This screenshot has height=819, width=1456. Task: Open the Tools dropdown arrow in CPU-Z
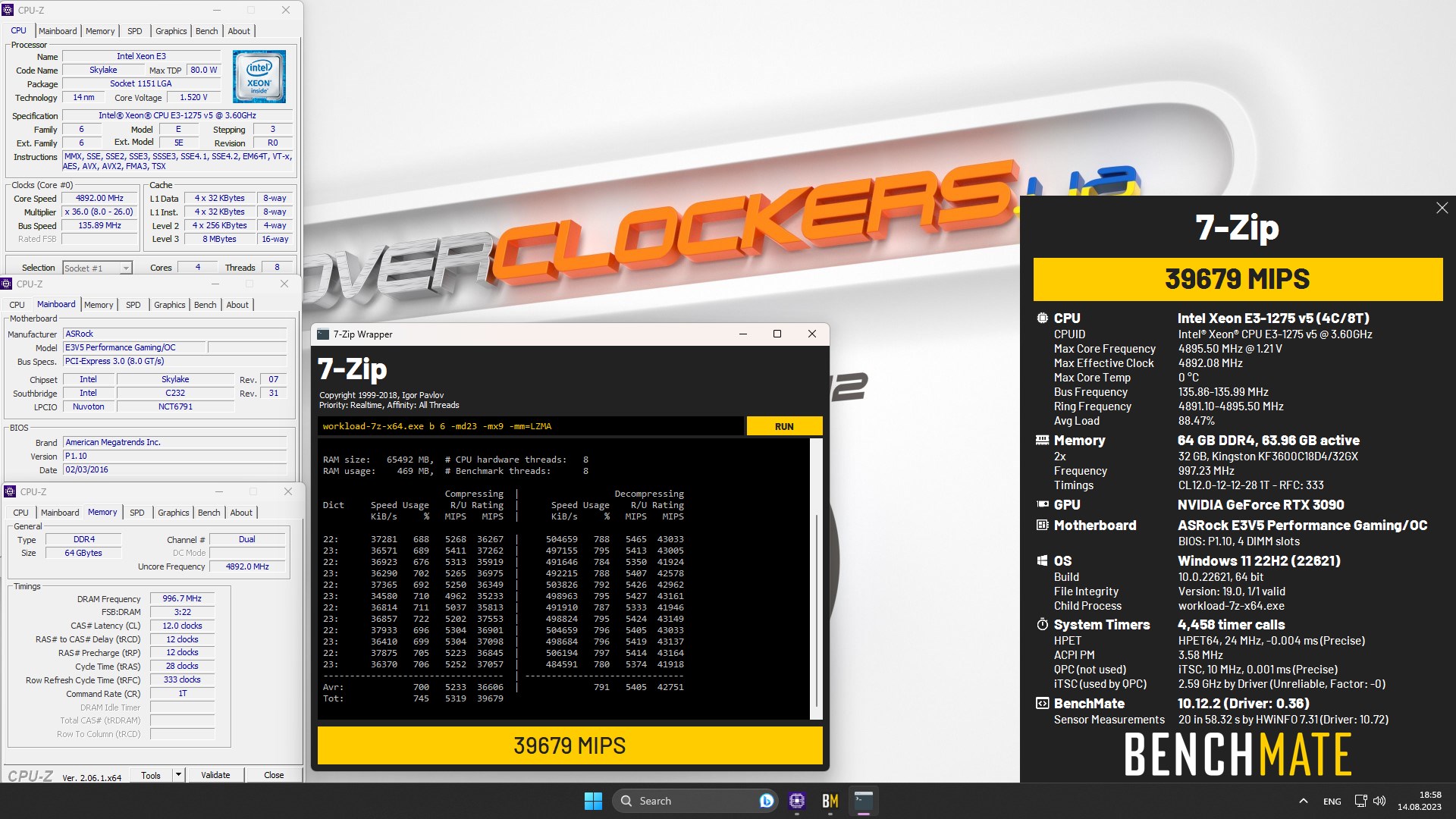click(x=178, y=774)
